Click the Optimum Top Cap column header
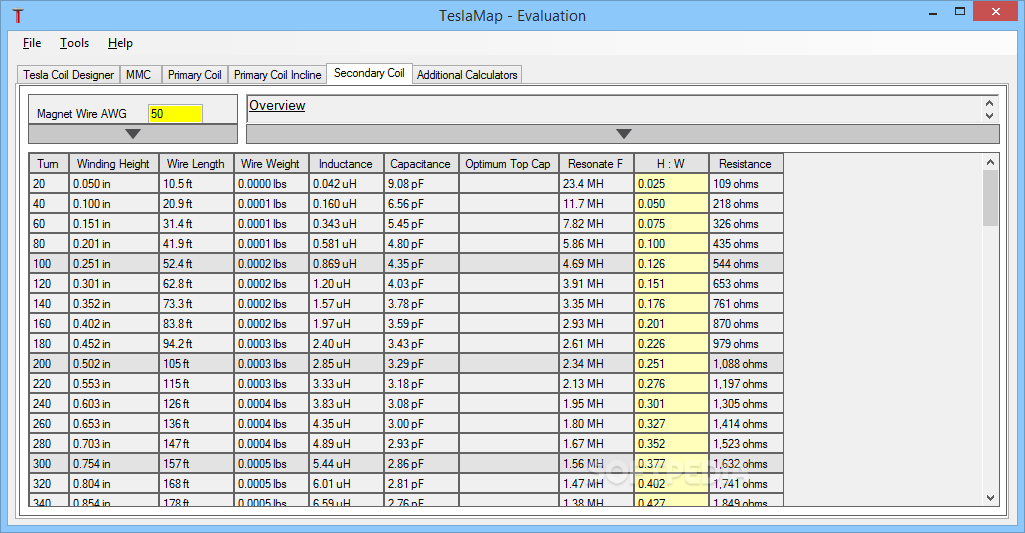 [509, 163]
